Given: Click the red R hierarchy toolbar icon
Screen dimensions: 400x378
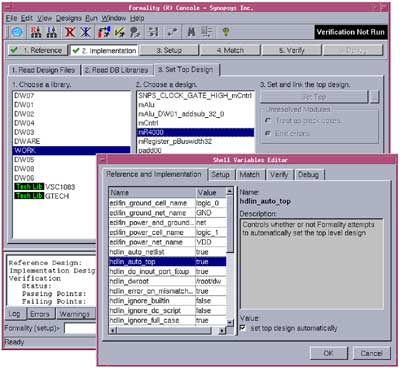Looking at the screenshot, I should pyautogui.click(x=36, y=32).
